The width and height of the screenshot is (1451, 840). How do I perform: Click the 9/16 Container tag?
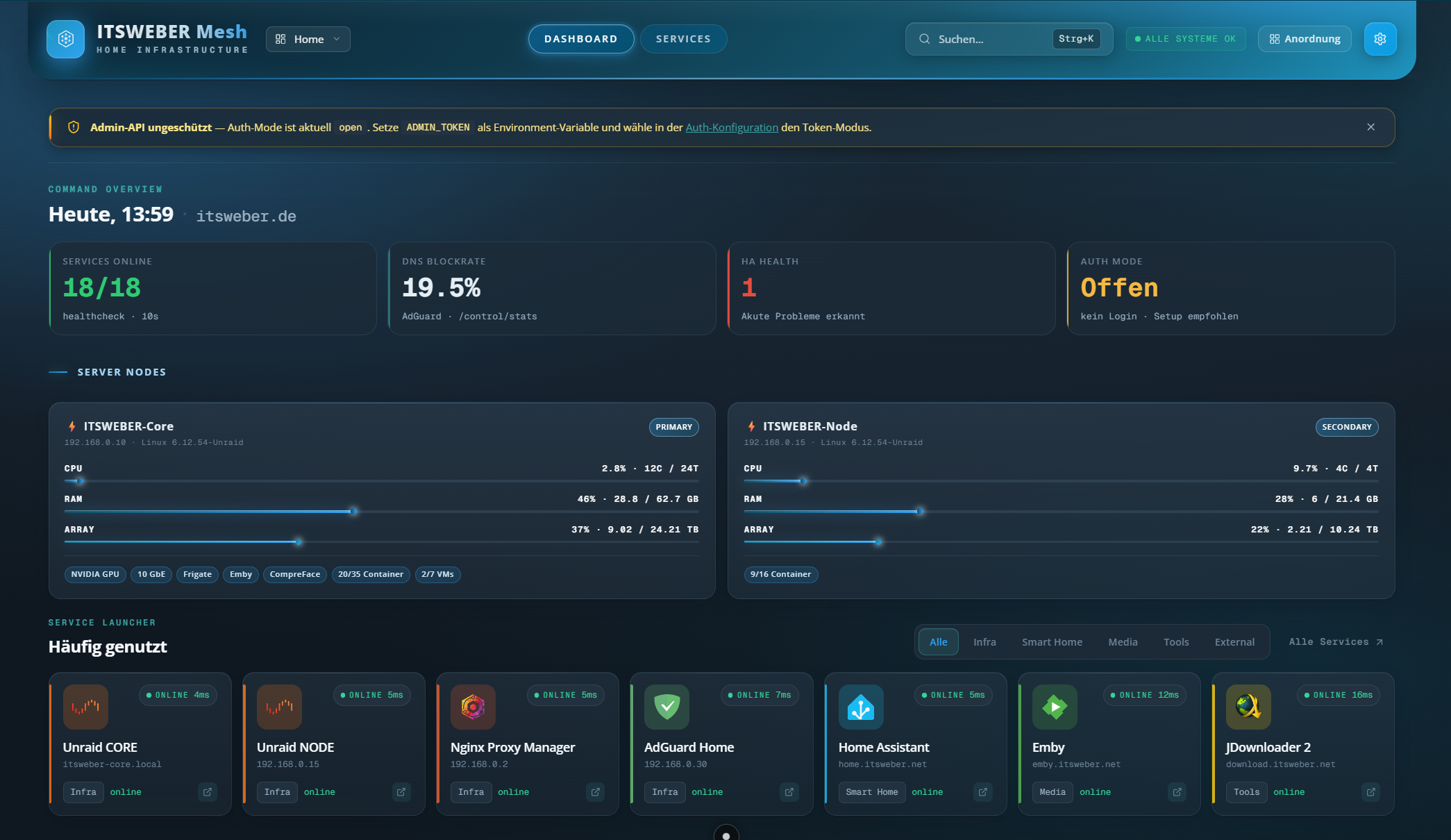[x=780, y=574]
